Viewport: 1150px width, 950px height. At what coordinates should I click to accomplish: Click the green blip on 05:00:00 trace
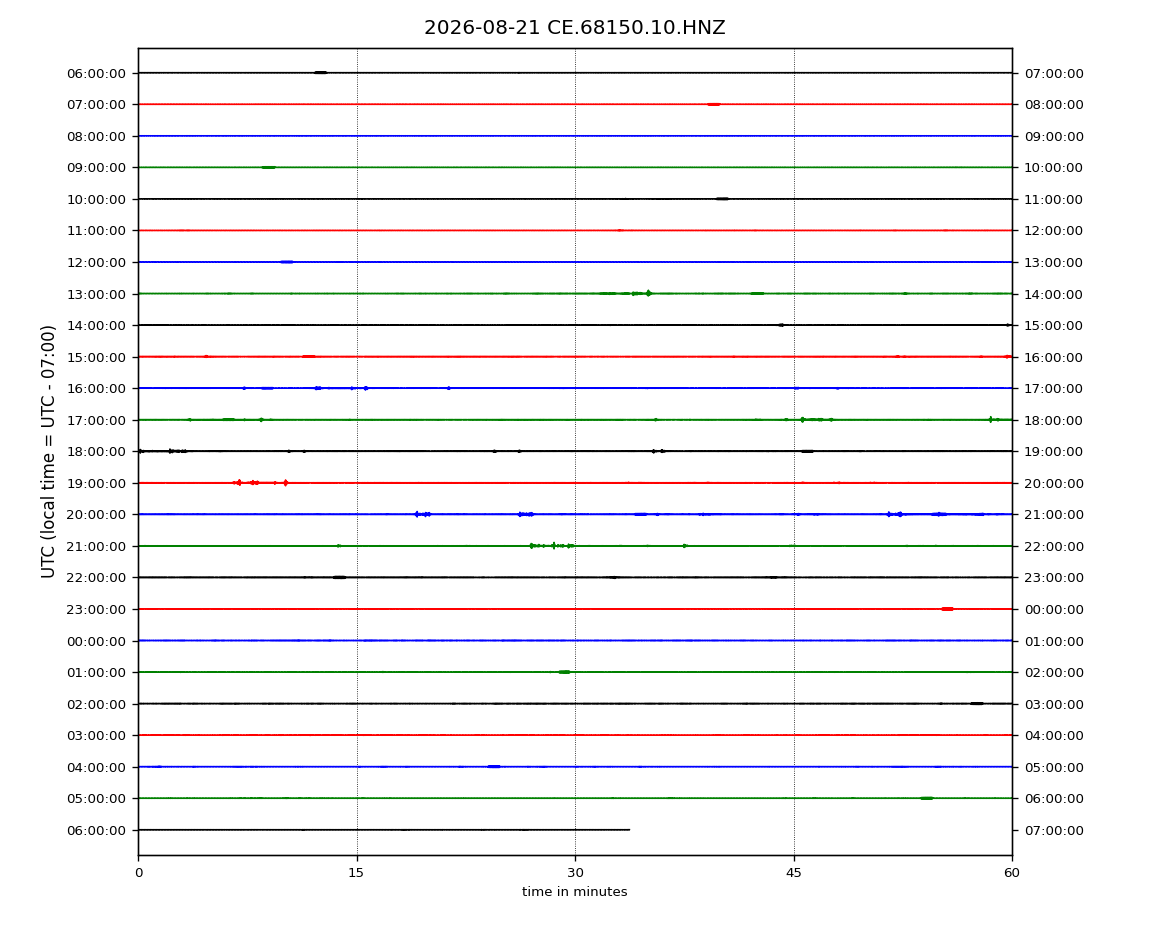pos(927,798)
